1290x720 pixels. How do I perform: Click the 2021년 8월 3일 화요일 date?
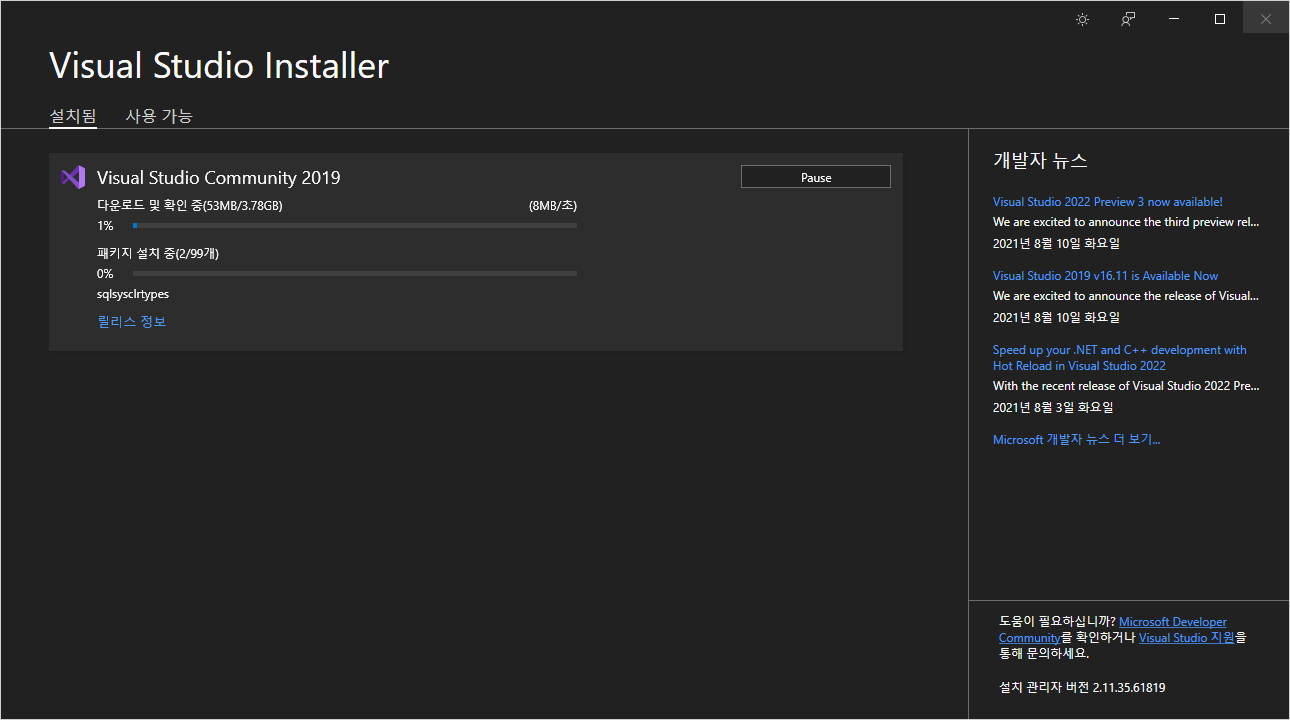1053,408
